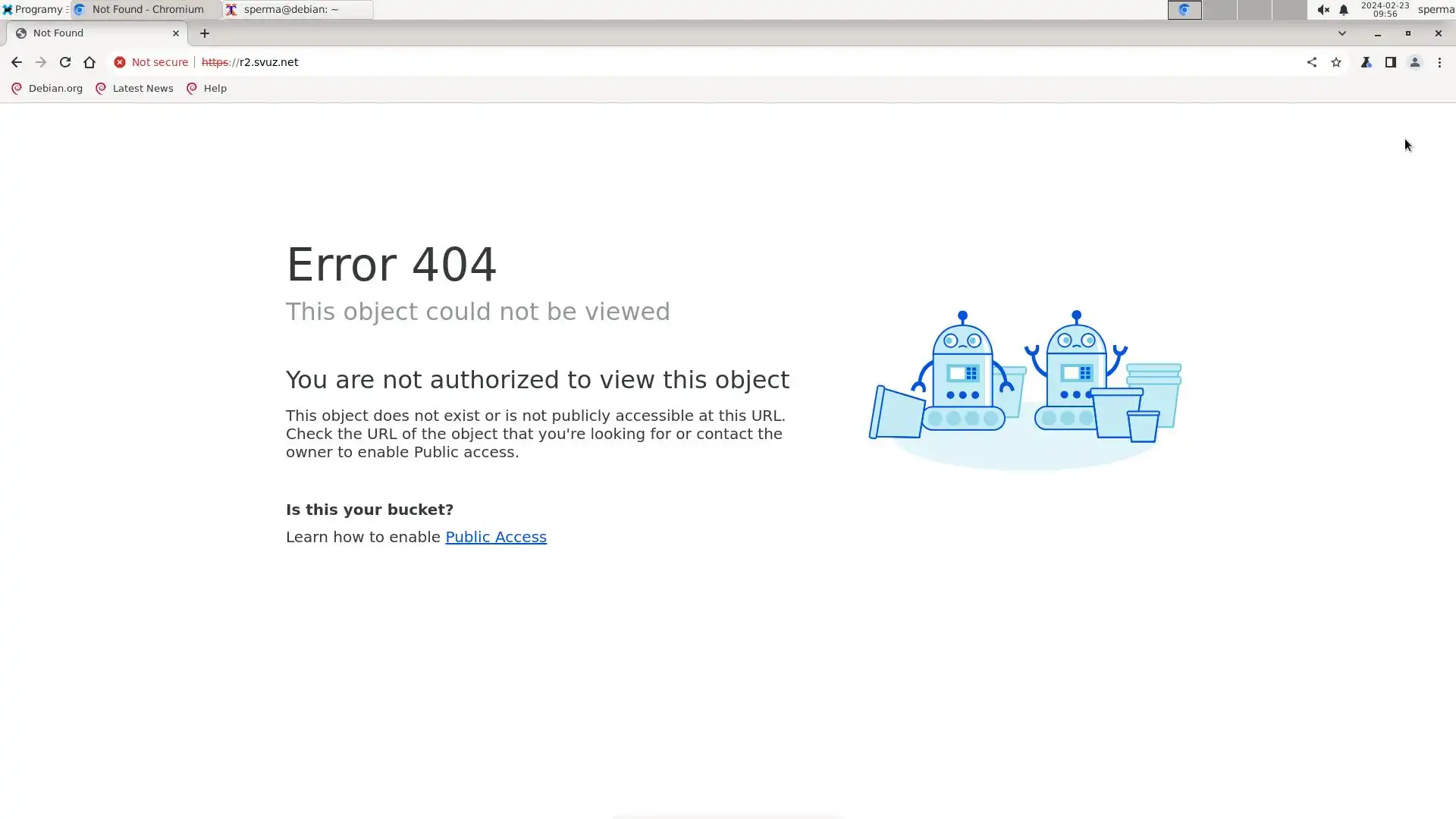
Task: Share this page via the share icon
Action: pyautogui.click(x=1311, y=62)
